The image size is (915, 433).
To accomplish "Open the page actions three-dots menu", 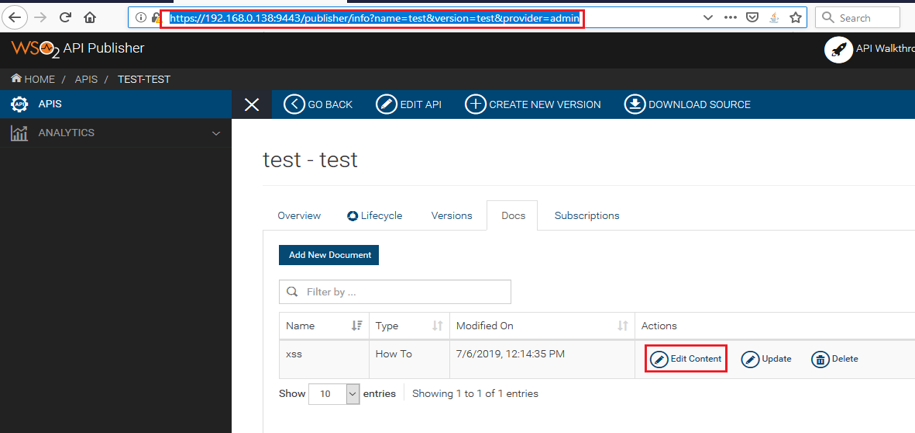I will (731, 18).
